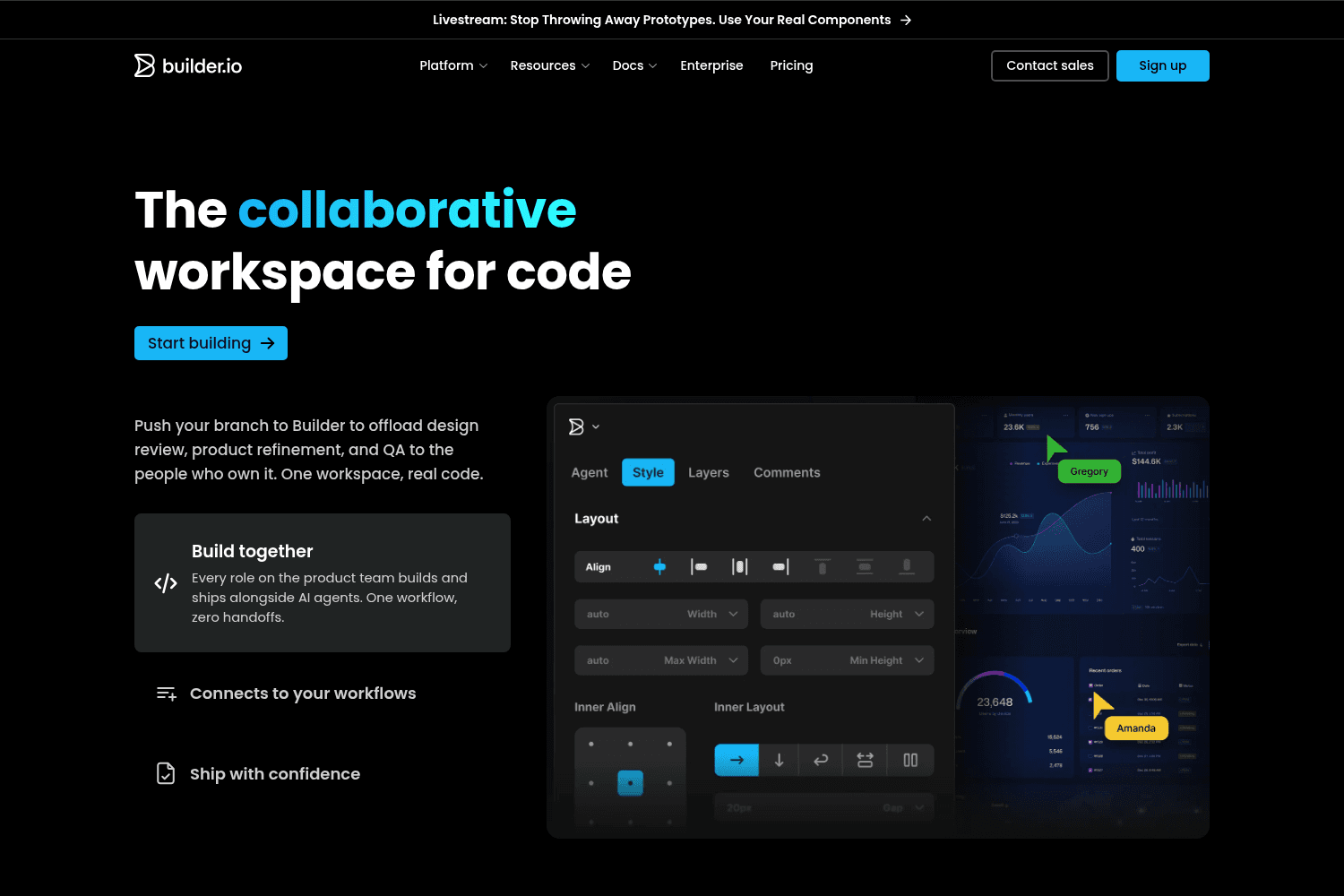1344x896 pixels.
Task: Open the Livestream announcement banner link
Action: (672, 20)
